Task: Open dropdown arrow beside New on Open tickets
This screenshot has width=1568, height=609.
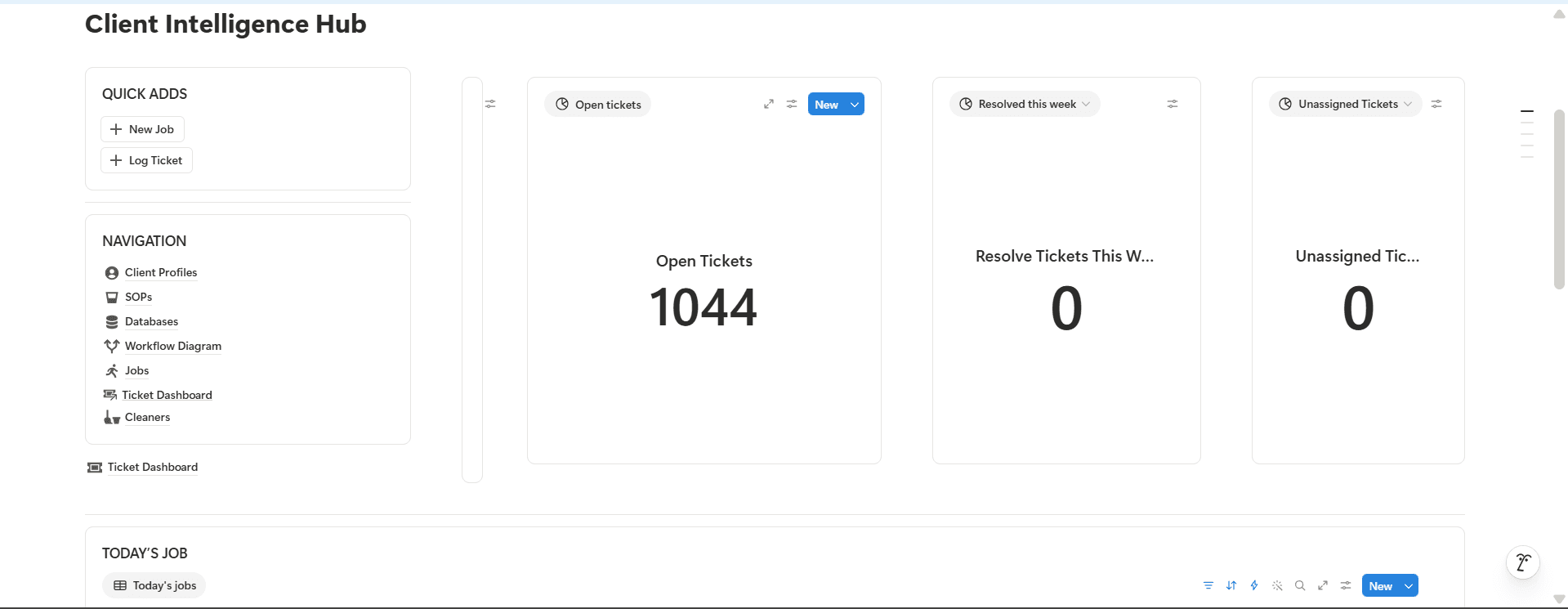Action: (855, 105)
